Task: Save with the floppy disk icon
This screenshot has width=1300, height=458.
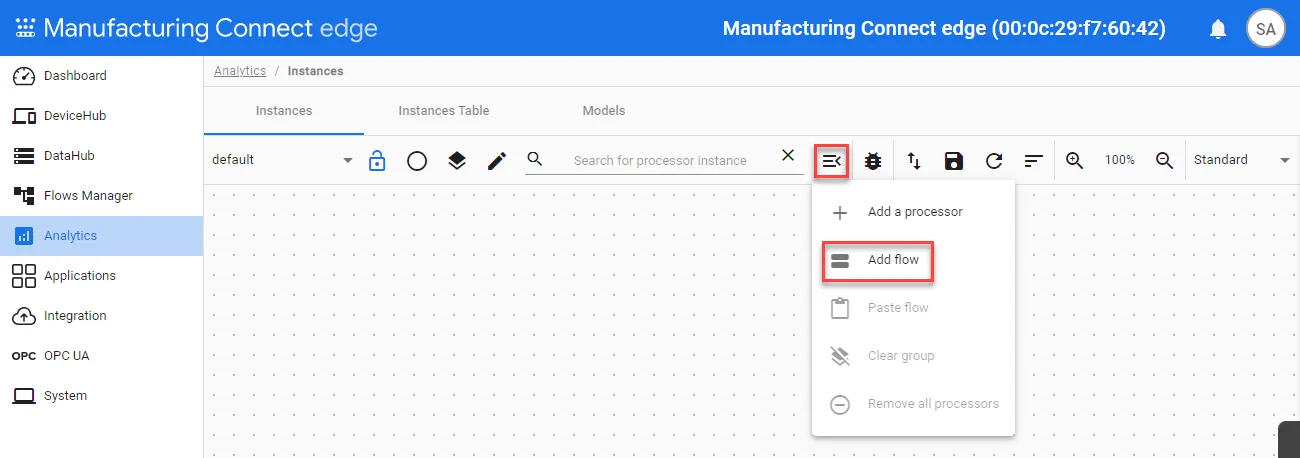Action: pos(954,160)
